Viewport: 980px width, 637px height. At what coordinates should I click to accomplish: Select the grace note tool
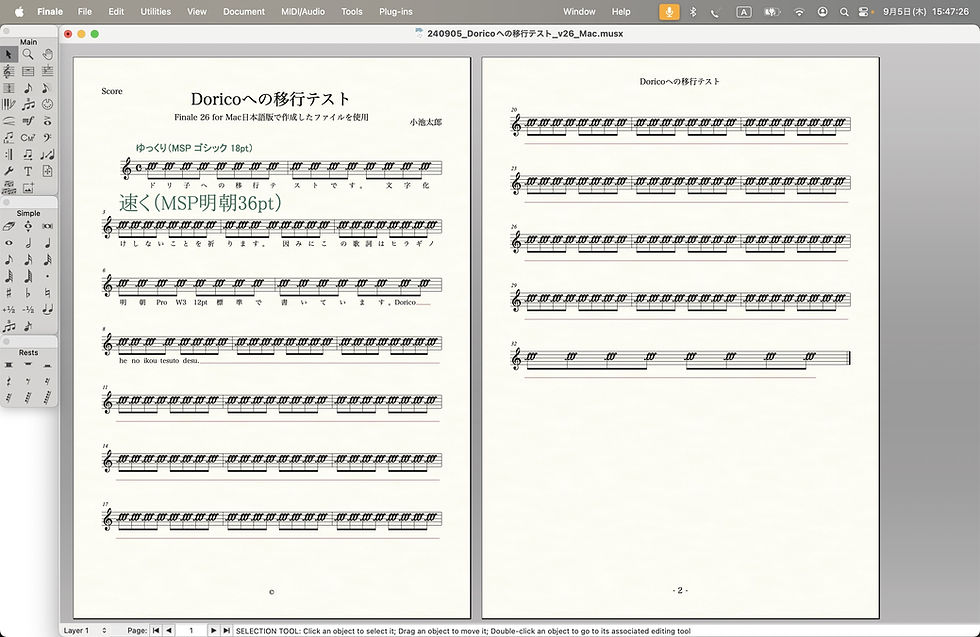(x=28, y=326)
